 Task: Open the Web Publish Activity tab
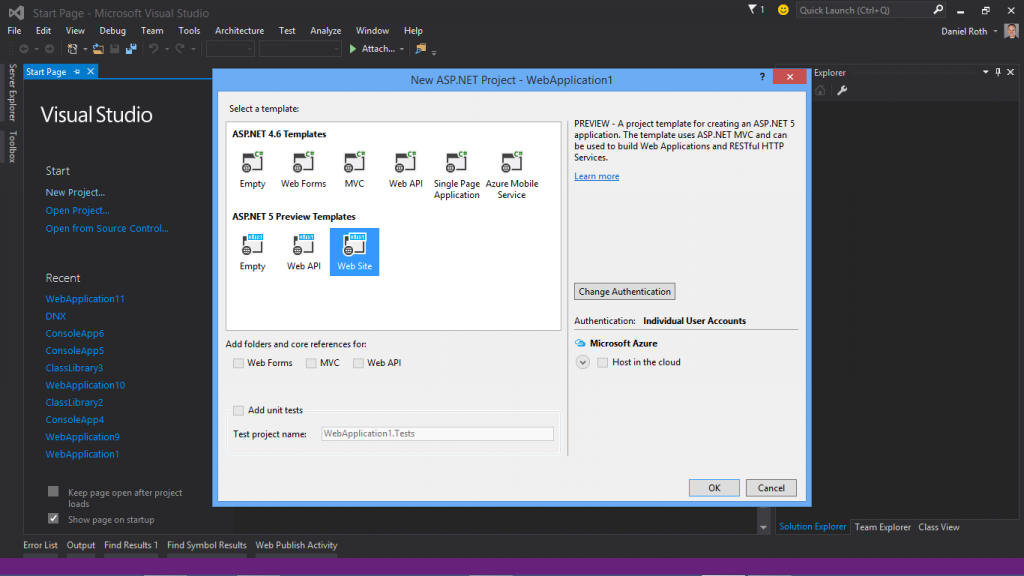point(296,545)
